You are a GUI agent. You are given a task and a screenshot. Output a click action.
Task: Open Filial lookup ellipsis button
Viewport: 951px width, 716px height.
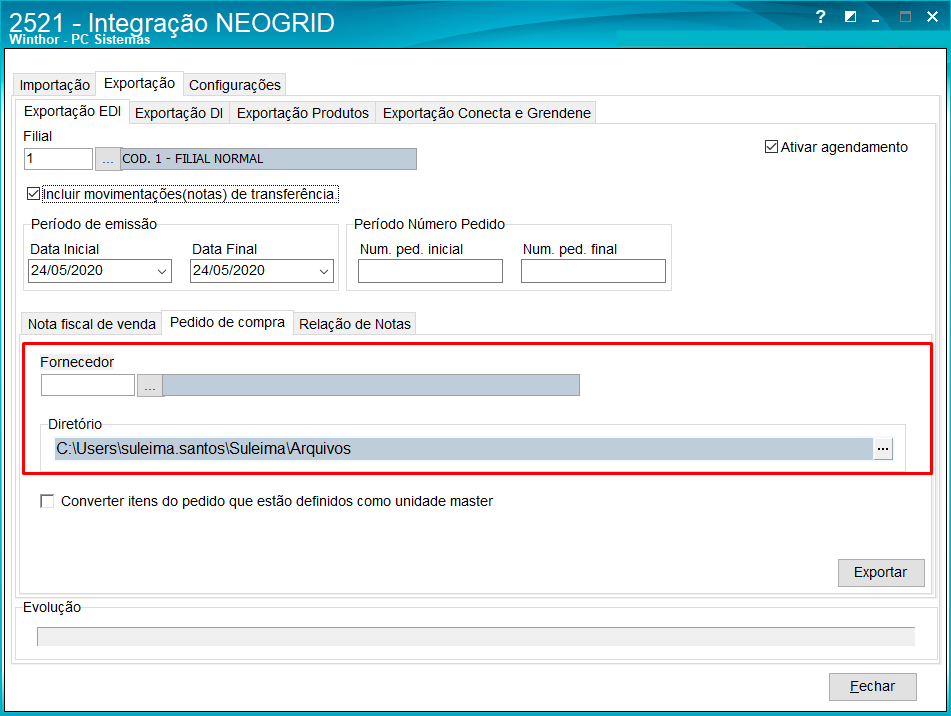108,159
